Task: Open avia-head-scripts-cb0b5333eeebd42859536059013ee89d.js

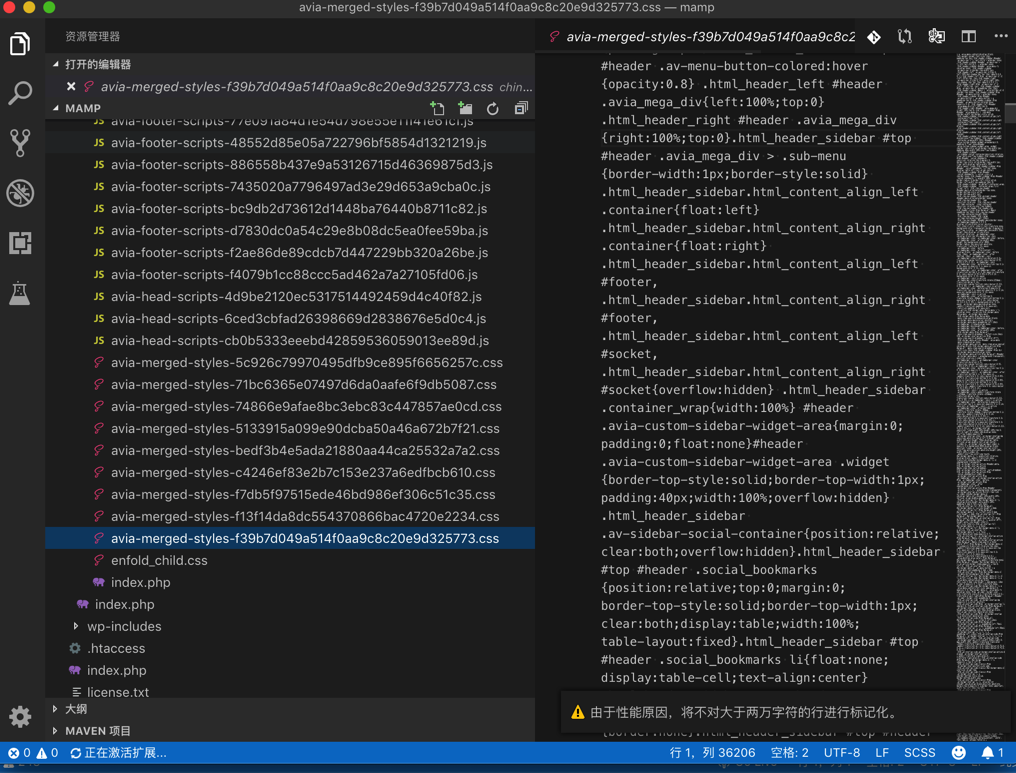Action: tap(290, 341)
